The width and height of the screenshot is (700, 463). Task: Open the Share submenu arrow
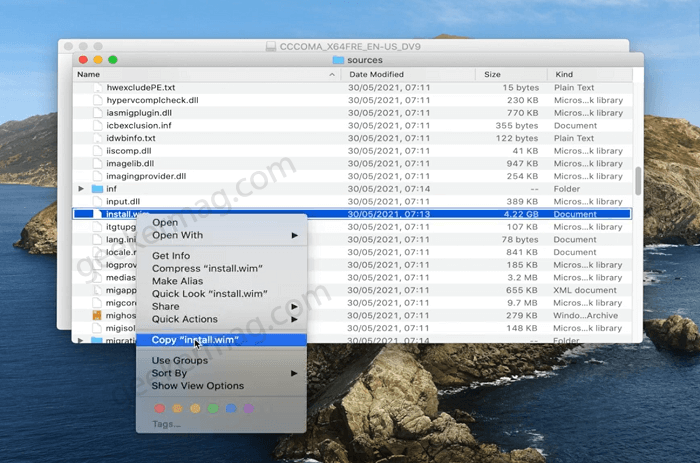(x=294, y=306)
